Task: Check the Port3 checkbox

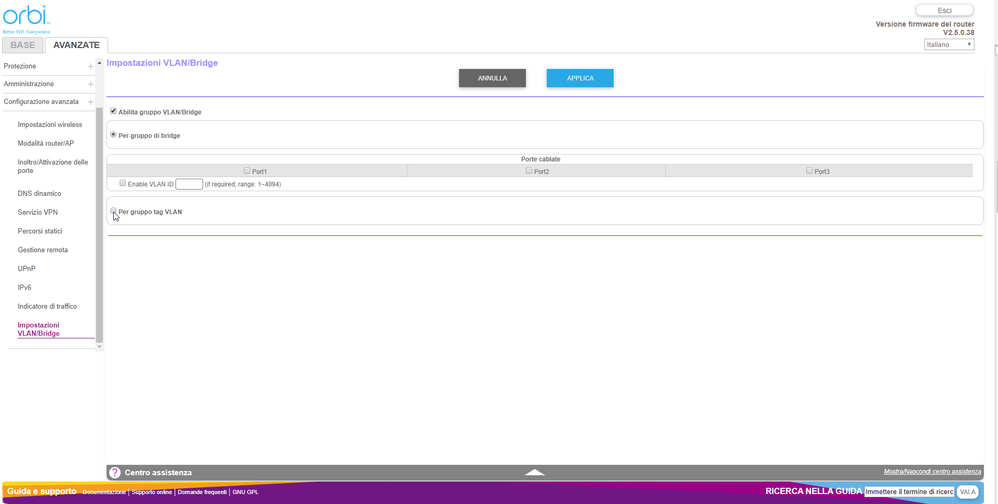Action: [809, 171]
